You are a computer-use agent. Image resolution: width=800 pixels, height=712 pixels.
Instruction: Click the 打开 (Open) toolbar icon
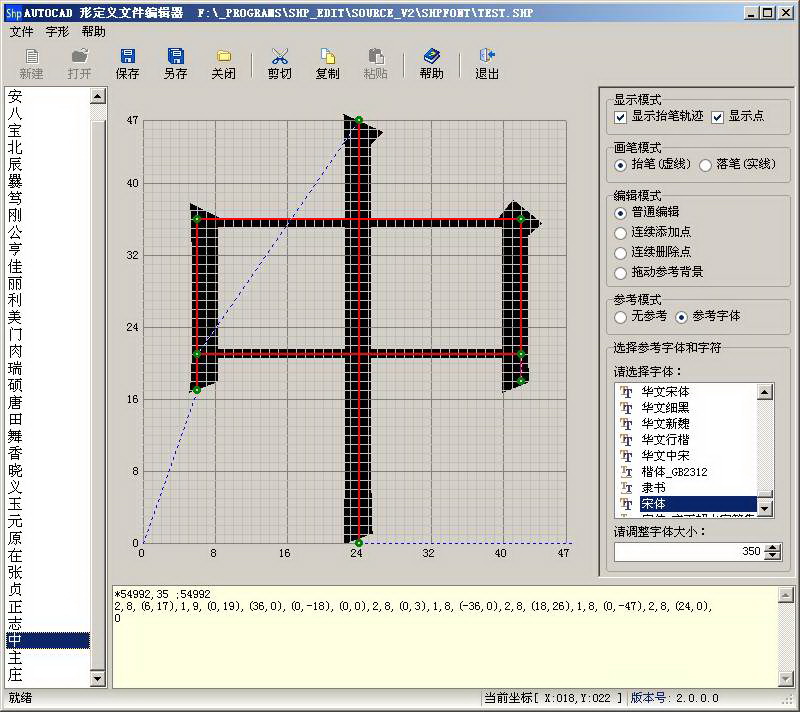pos(80,57)
